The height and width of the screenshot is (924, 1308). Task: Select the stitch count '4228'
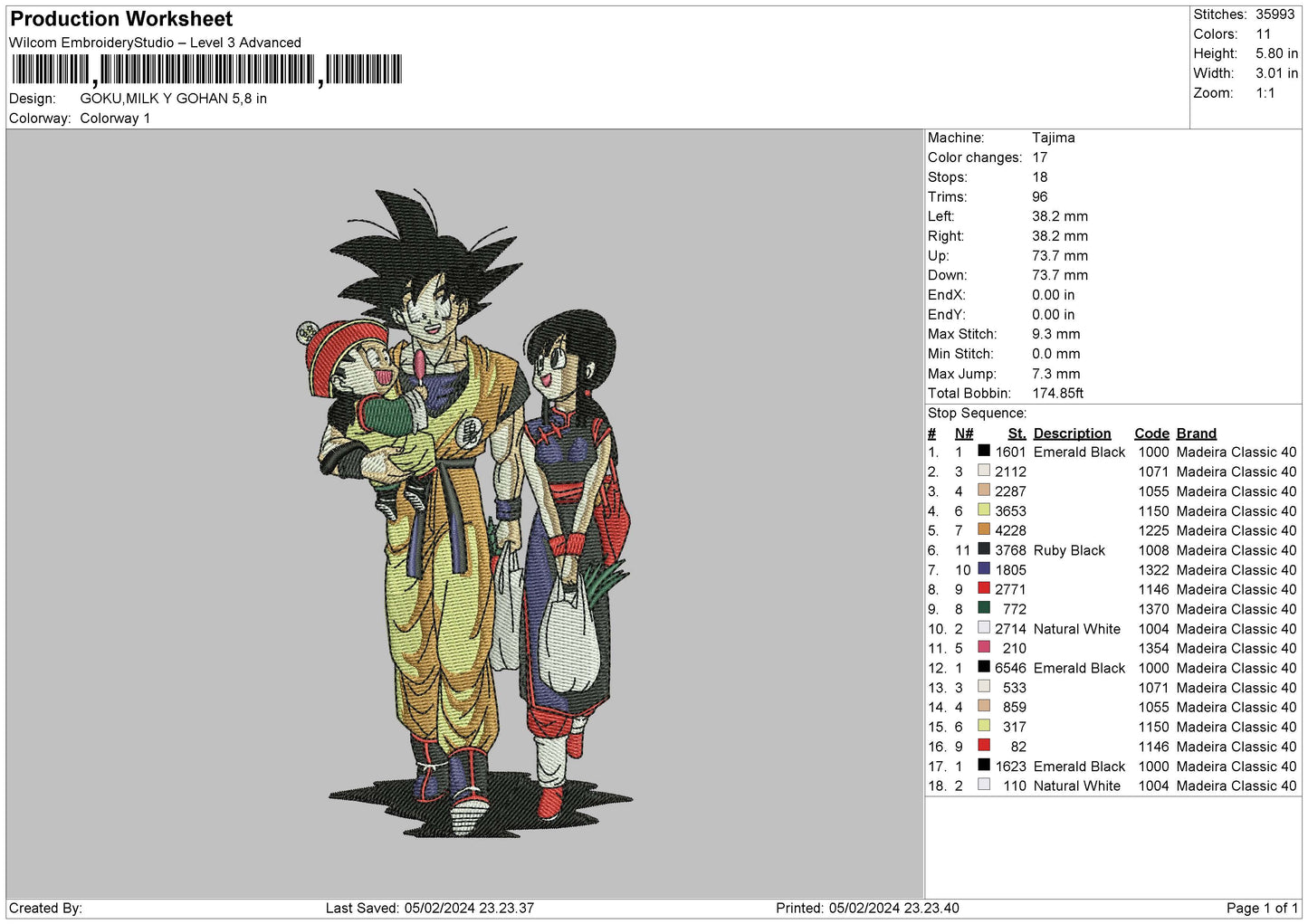[x=1011, y=531]
